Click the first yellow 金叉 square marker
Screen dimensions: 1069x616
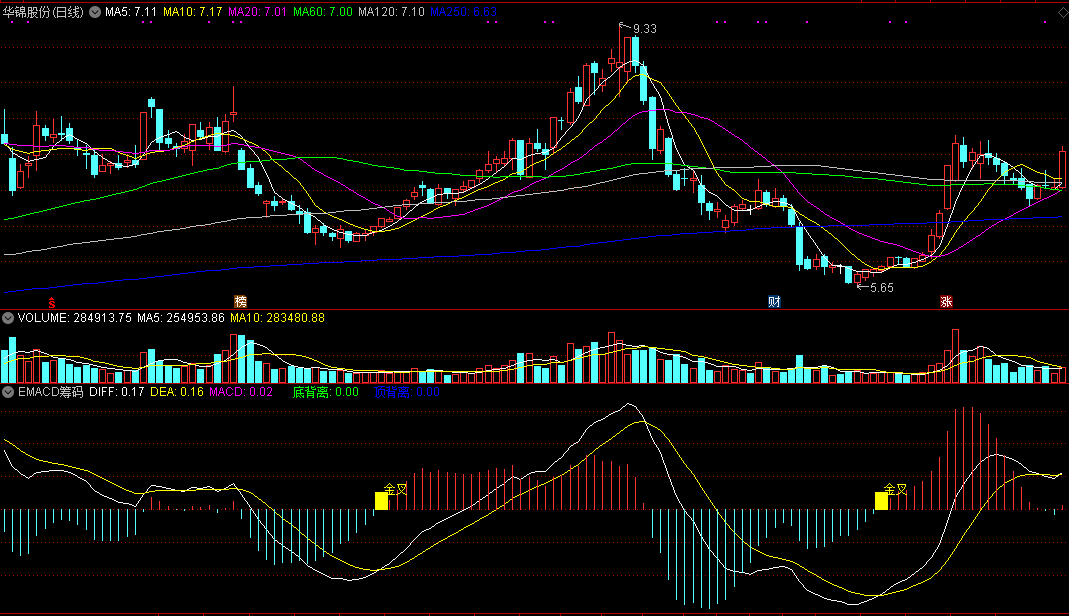click(382, 501)
